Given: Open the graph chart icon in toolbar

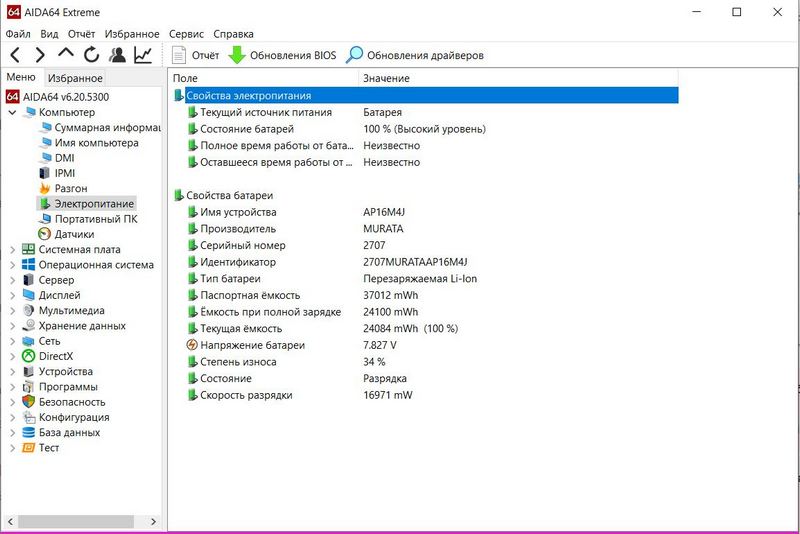Looking at the screenshot, I should pos(143,55).
